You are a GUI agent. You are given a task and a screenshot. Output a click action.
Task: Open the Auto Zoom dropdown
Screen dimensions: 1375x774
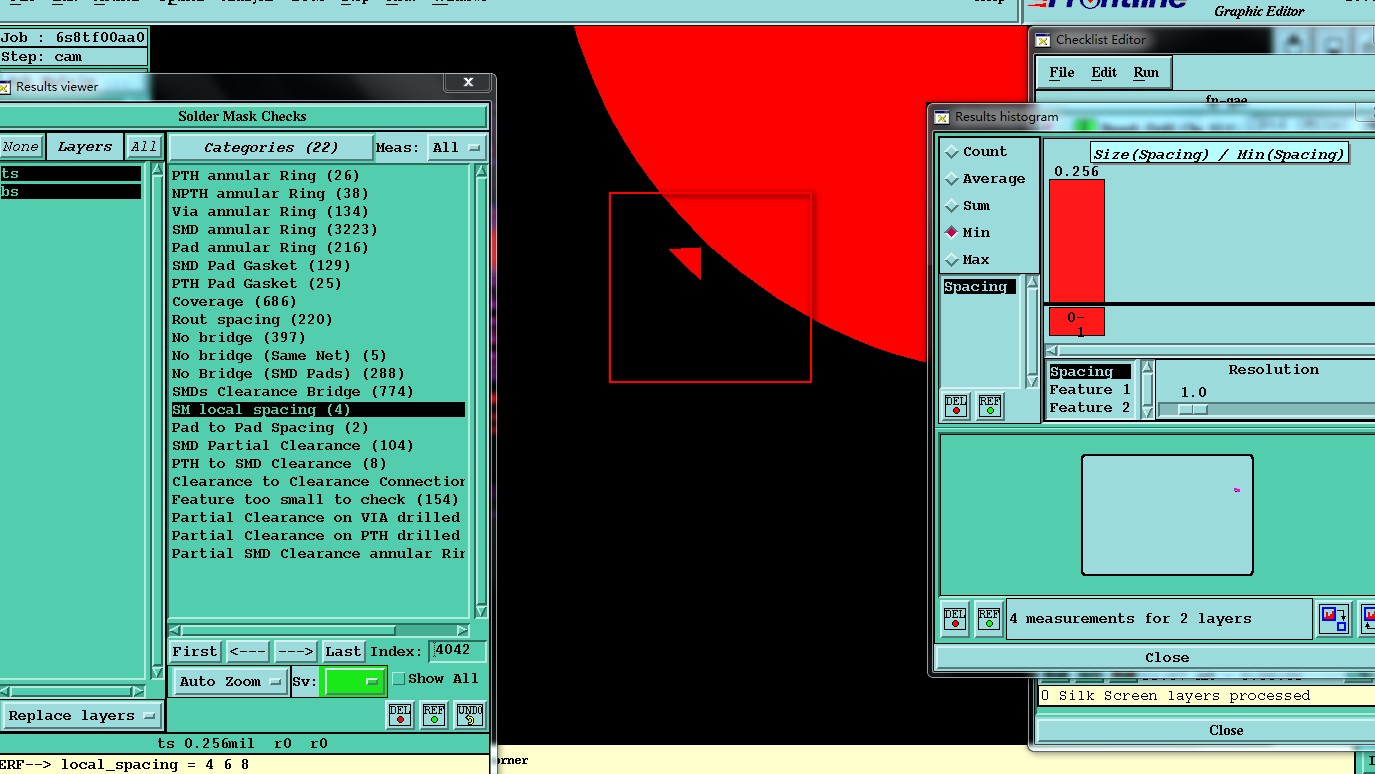(231, 682)
